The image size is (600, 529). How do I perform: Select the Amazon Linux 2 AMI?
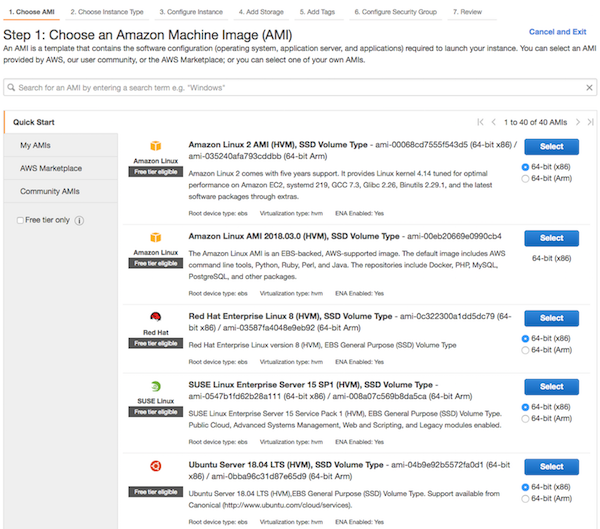tap(551, 147)
